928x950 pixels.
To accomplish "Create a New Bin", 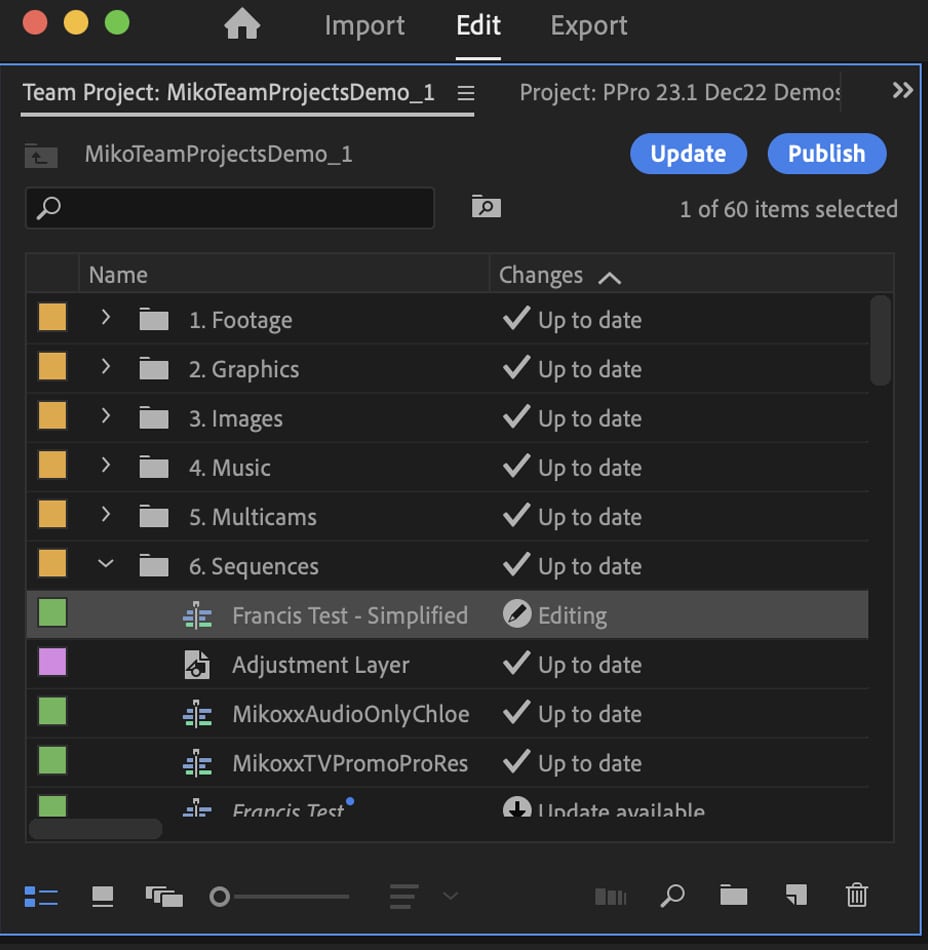I will click(734, 896).
